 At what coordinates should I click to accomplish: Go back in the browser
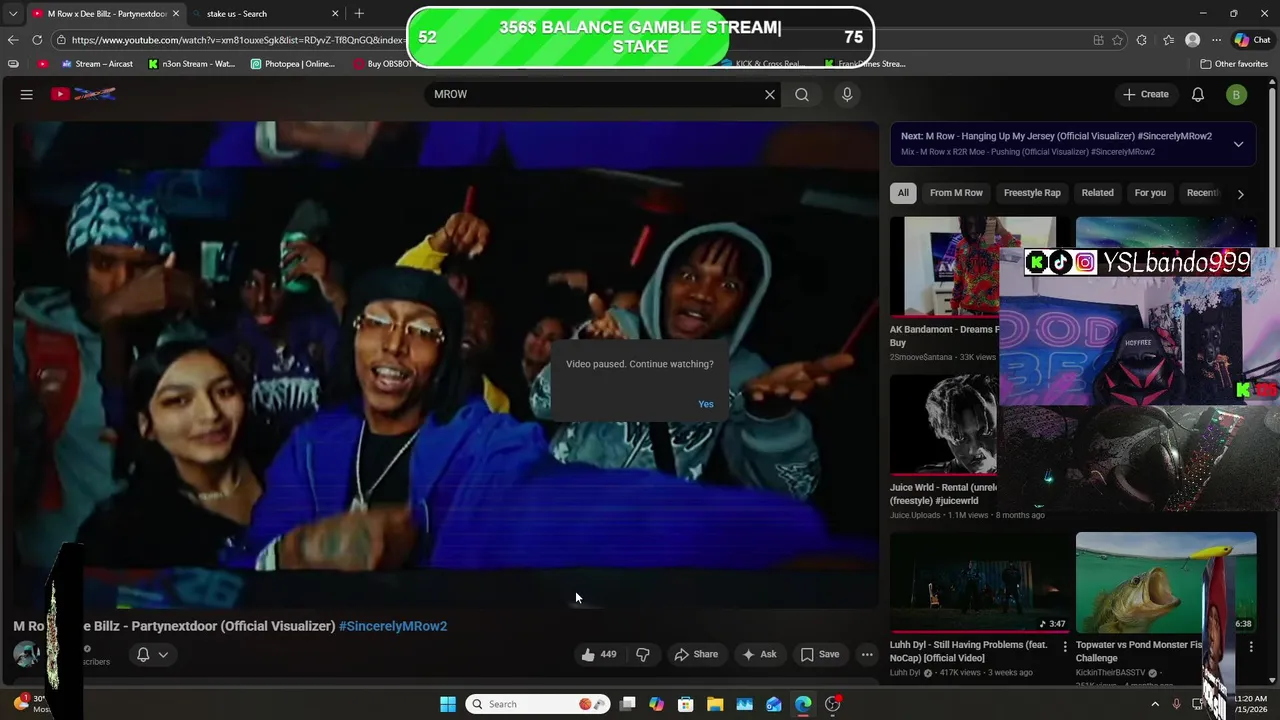(x=13, y=40)
